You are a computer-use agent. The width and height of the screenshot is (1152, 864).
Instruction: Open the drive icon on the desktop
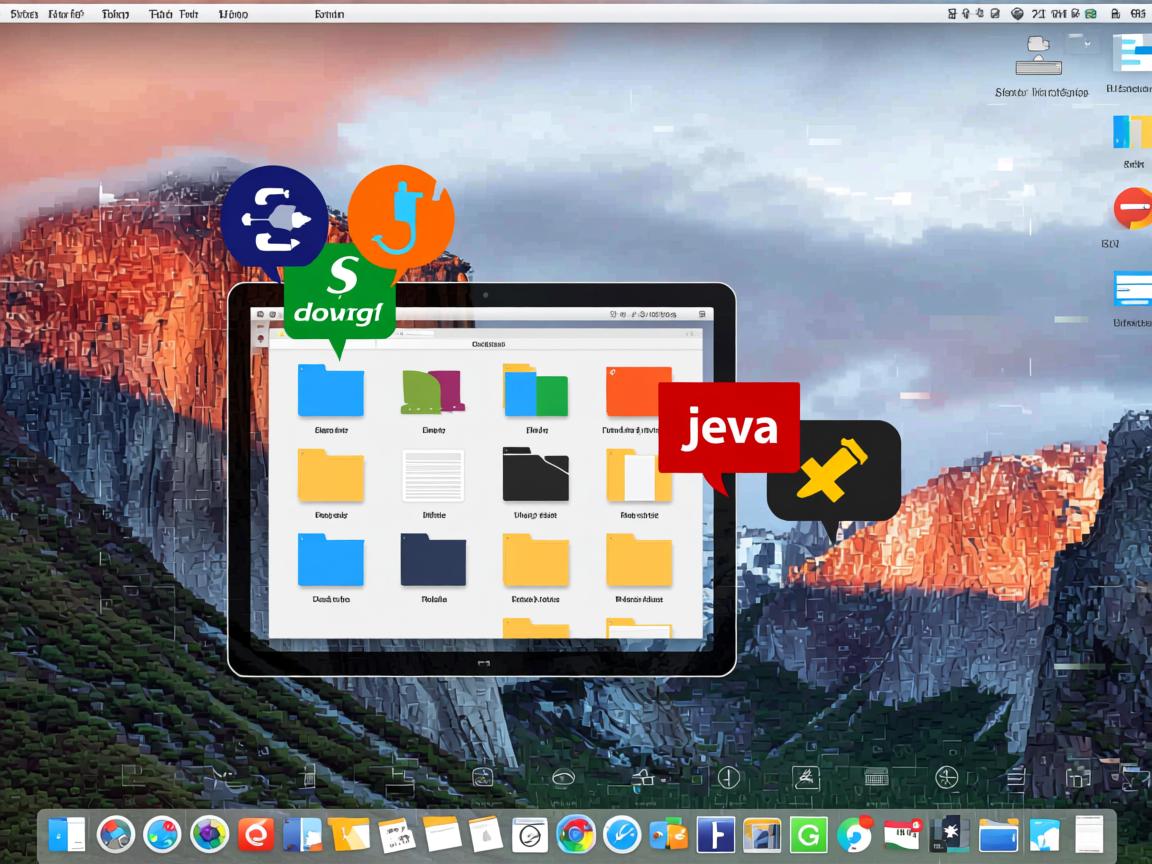coord(1039,58)
